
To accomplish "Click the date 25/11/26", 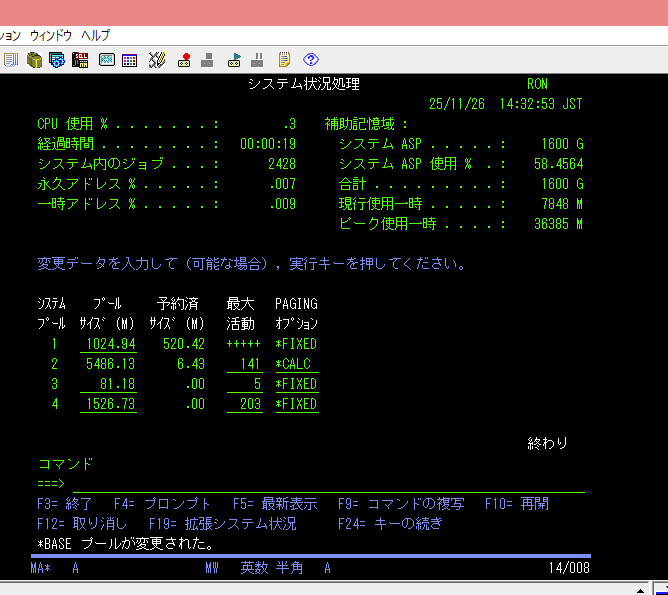I will tap(457, 104).
